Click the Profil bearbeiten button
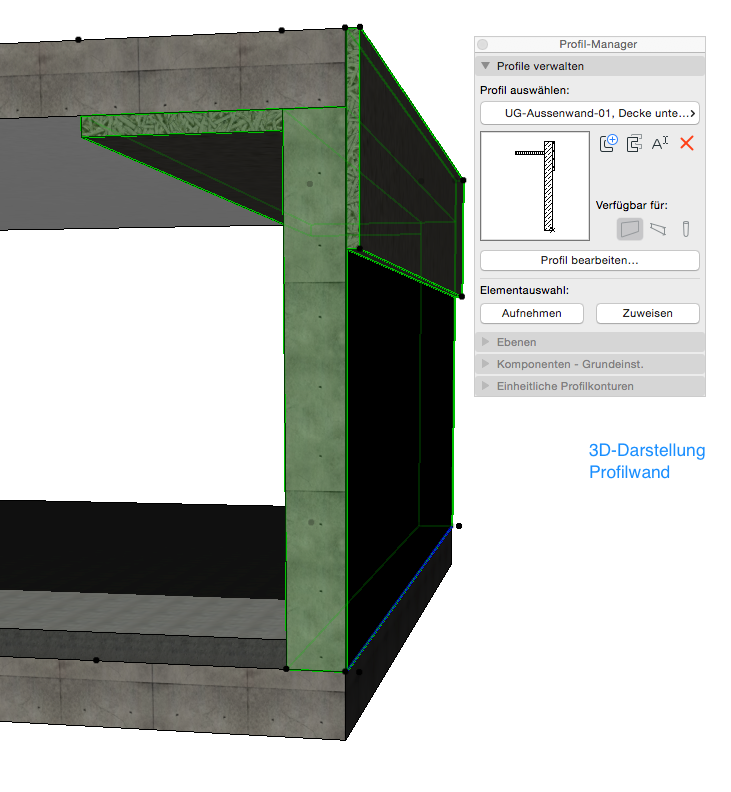Image resolution: width=731 pixels, height=792 pixels. [x=589, y=260]
